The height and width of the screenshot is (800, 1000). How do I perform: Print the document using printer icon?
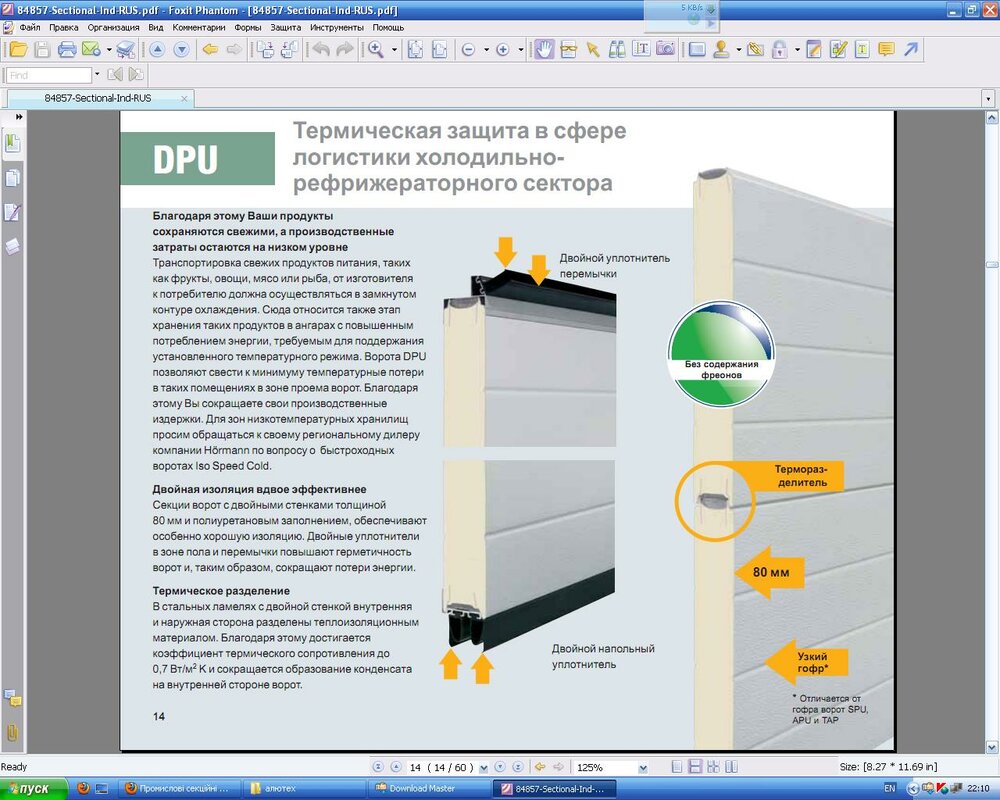point(67,49)
